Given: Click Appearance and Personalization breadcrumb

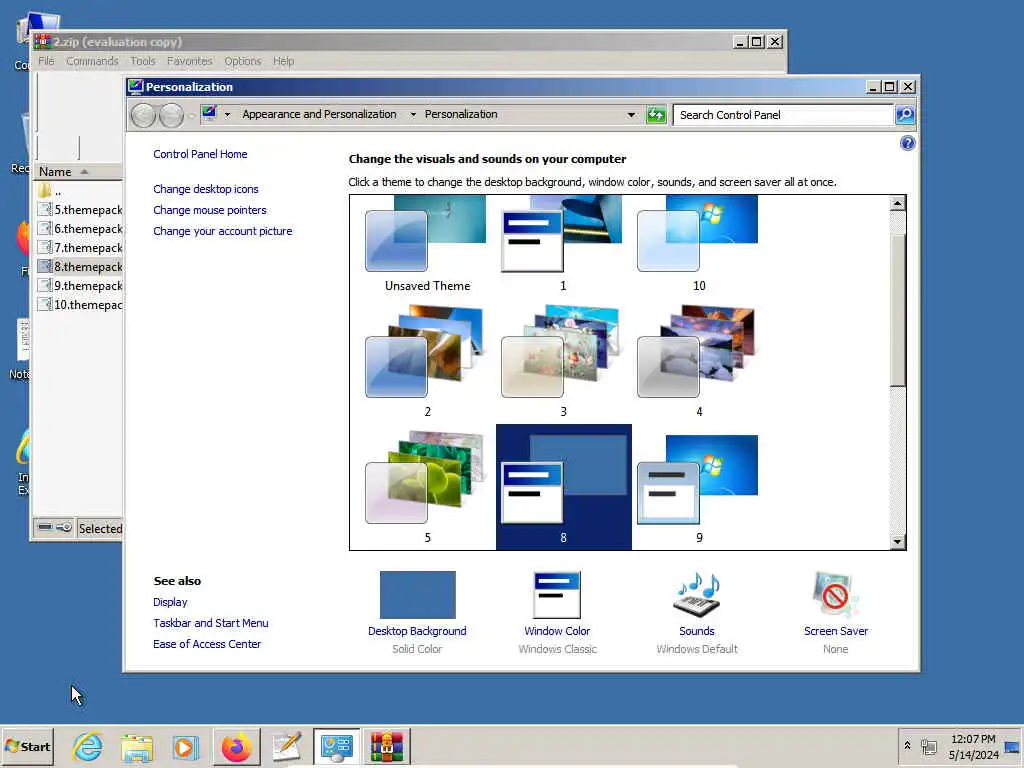Looking at the screenshot, I should [x=319, y=114].
